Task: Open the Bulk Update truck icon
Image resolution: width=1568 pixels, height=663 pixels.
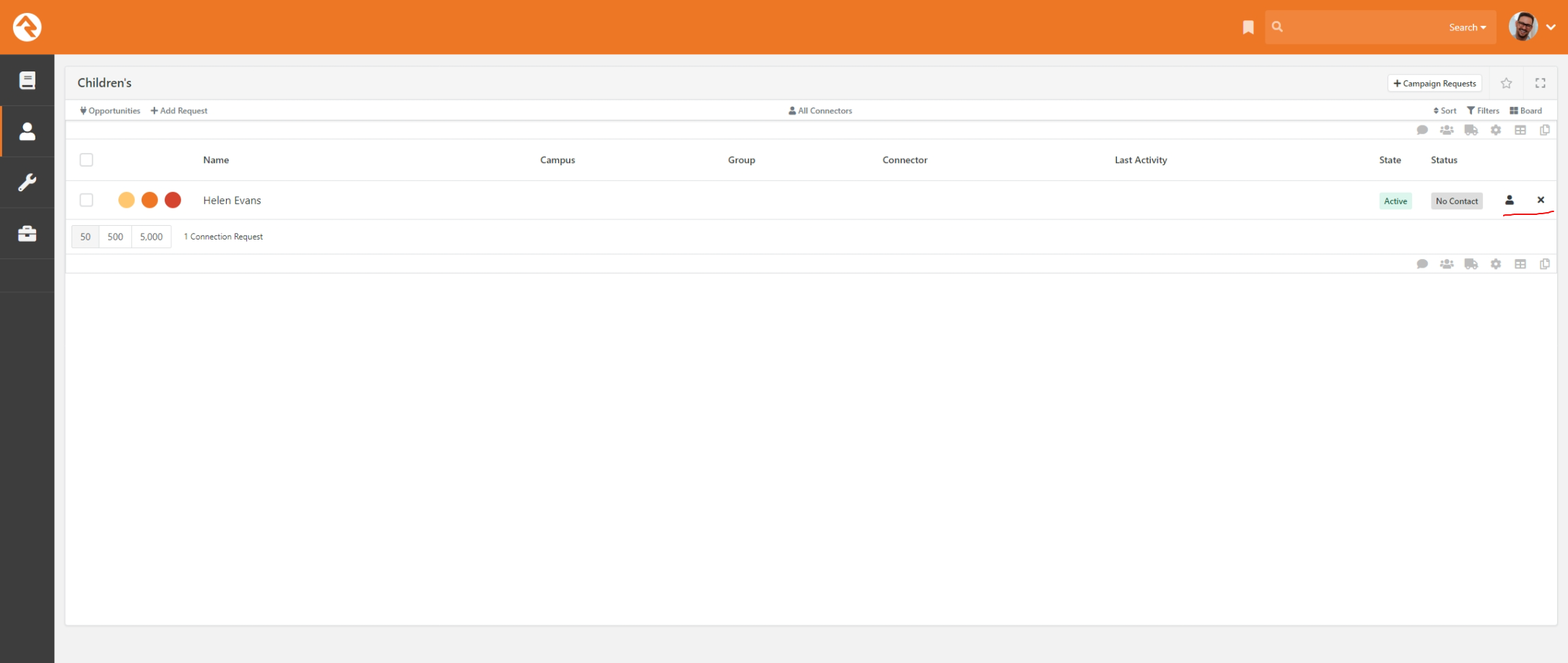Action: coord(1471,131)
